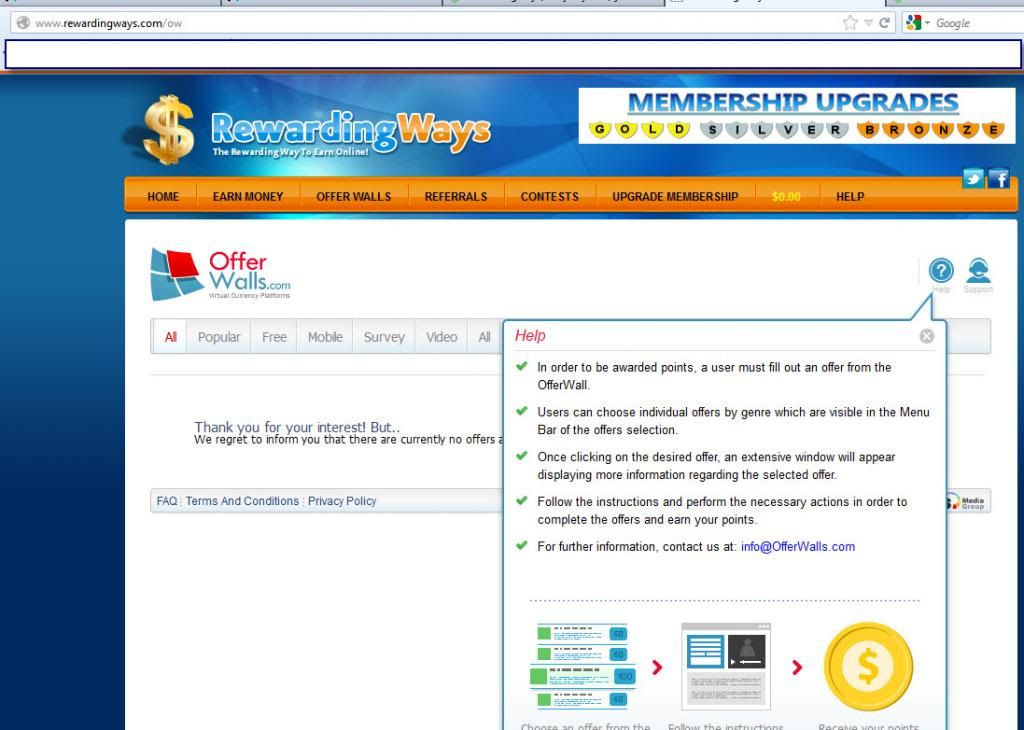Open Terms And Conditions link
Image resolution: width=1024 pixels, height=730 pixels.
(242, 501)
